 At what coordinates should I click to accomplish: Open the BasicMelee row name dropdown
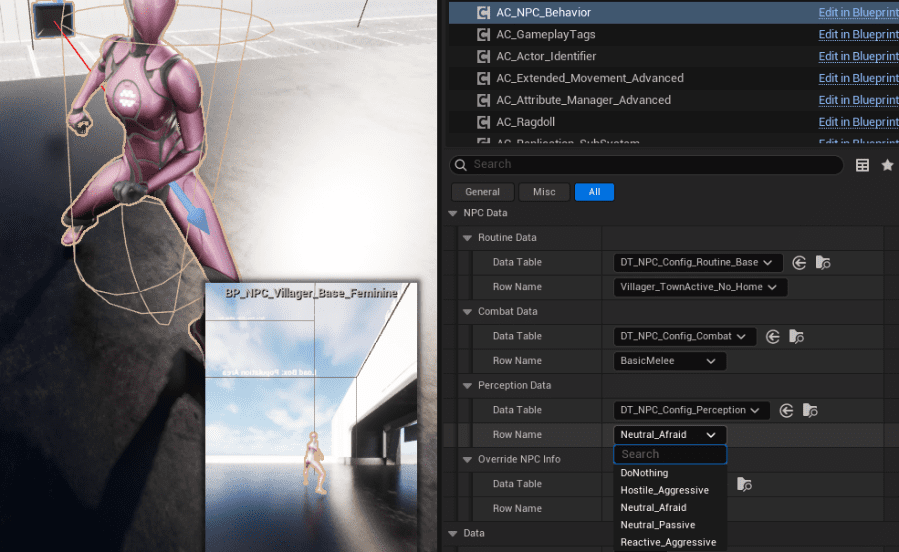click(x=670, y=361)
